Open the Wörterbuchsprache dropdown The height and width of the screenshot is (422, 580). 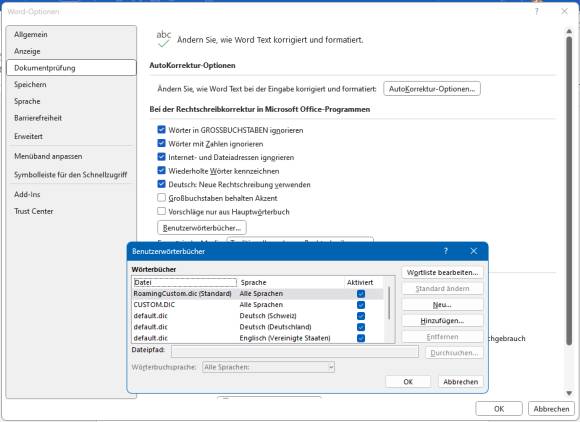(269, 367)
